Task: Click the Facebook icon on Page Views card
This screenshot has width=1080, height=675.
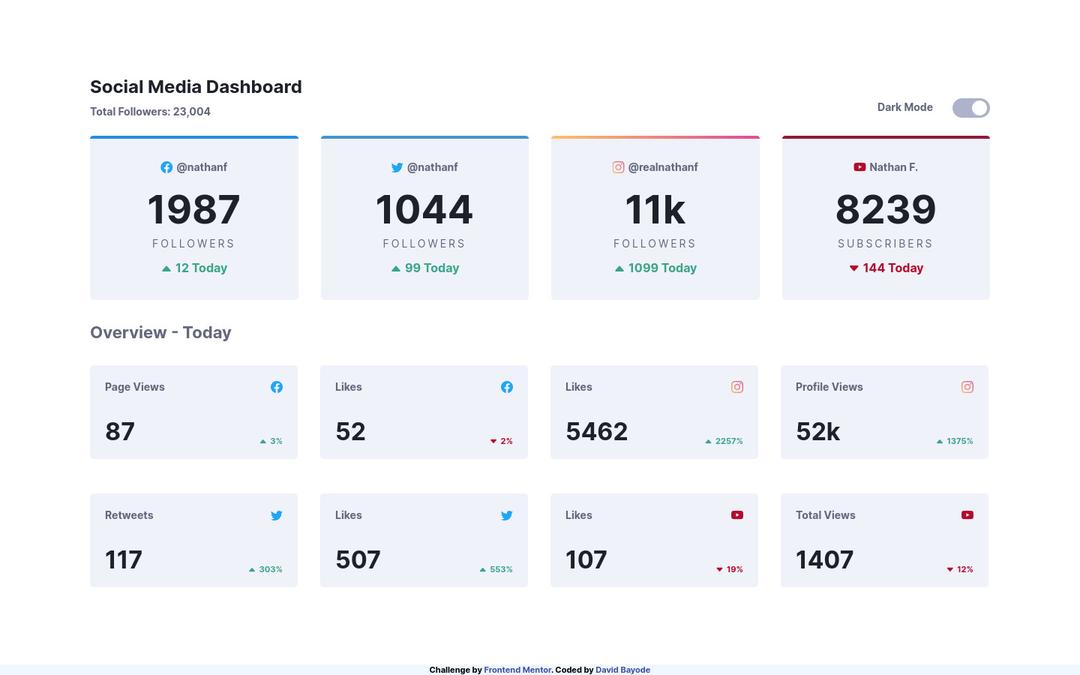Action: click(x=277, y=386)
